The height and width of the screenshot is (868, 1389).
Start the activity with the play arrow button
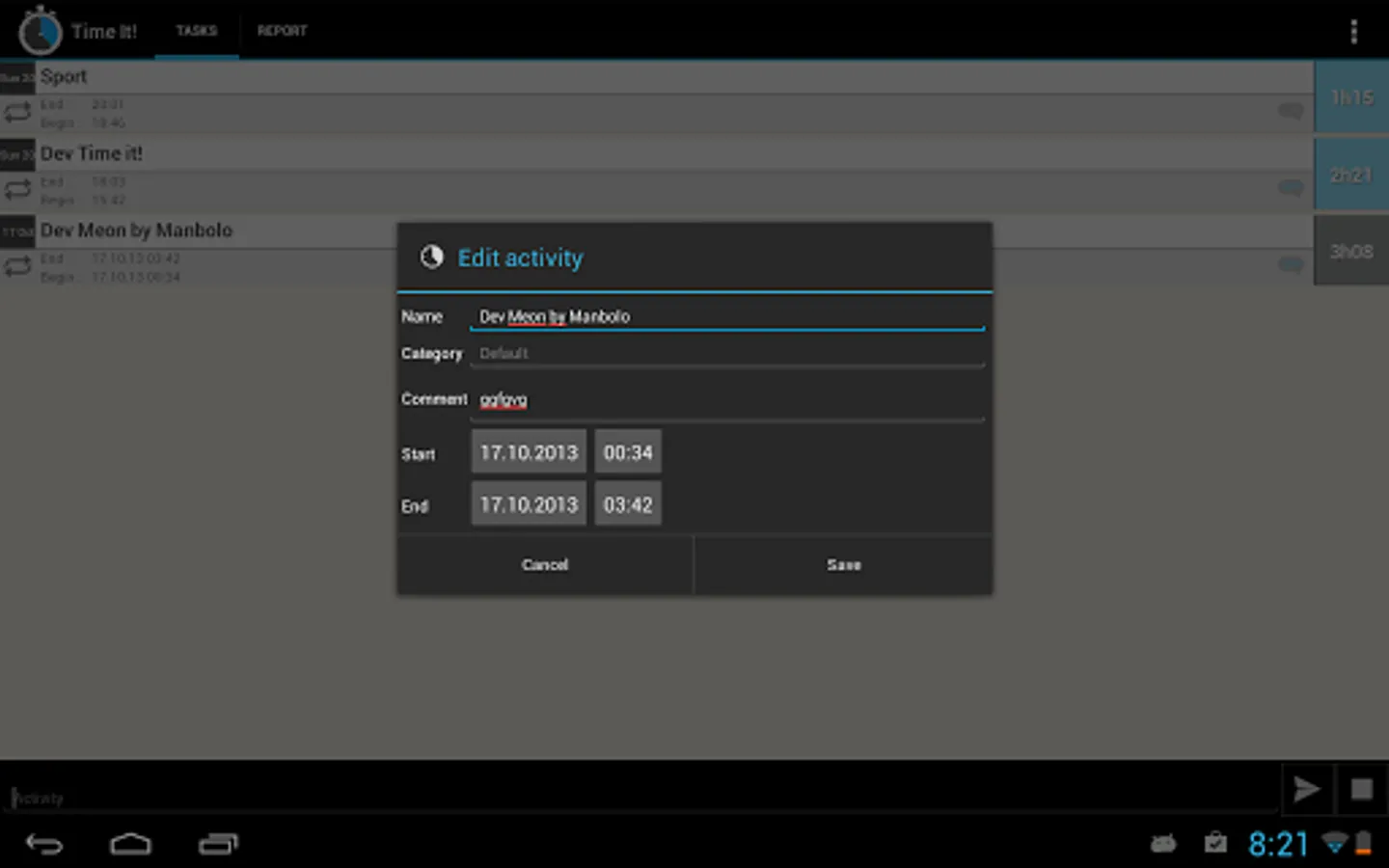point(1307,789)
